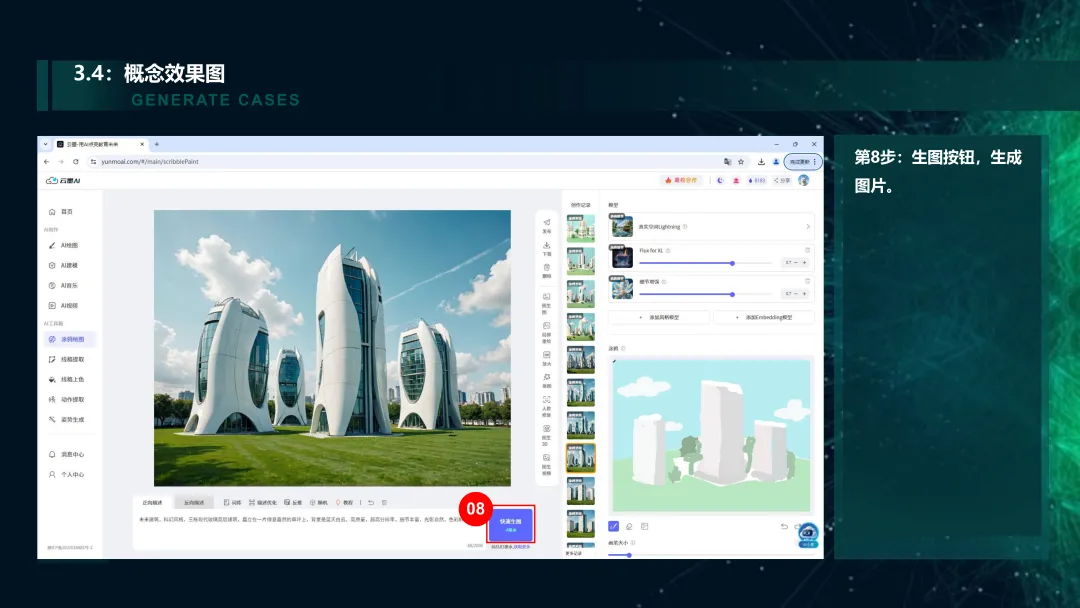The image size is (1080, 608).
Task: Select first thumbnail in 创作记录
Action: (x=581, y=228)
